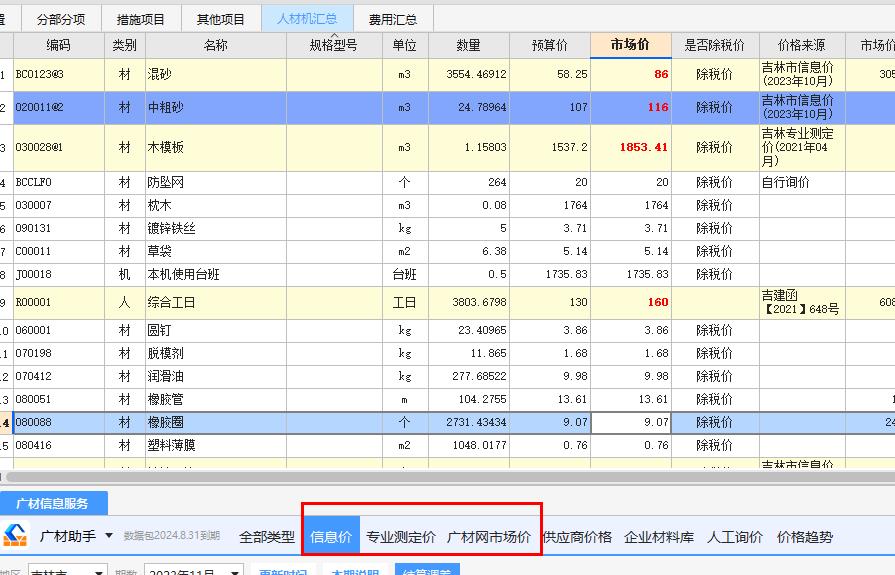Open the 广材网市场价 tab
Screen dimensions: 895x575
coord(489,537)
